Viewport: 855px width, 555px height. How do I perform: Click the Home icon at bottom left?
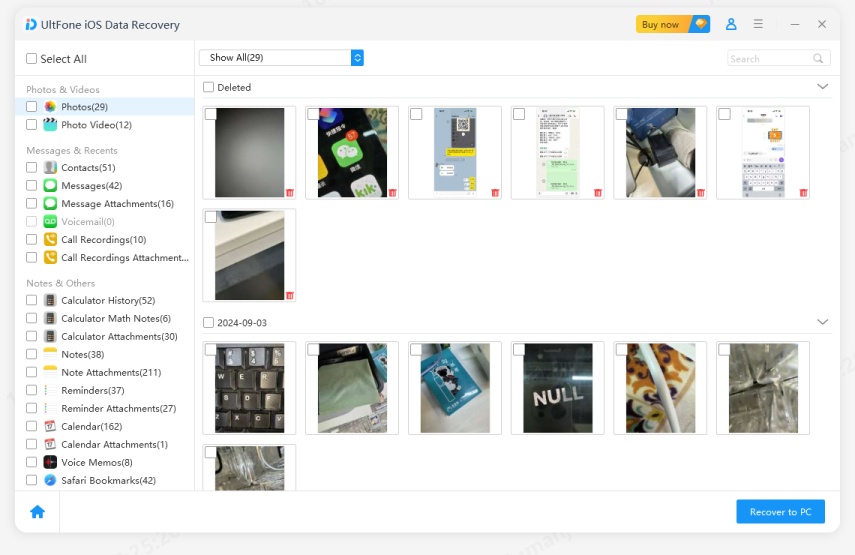coord(37,511)
